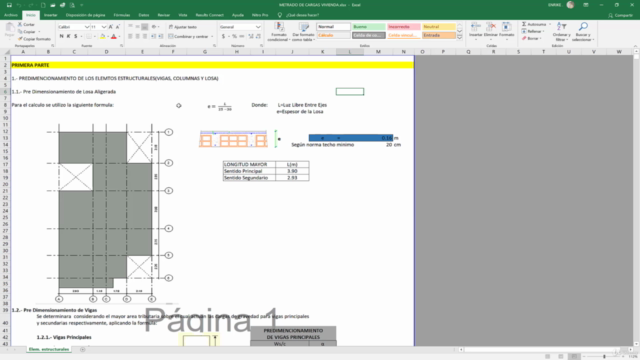Redo the last undone action
Screen dimensions: 640x360
(31, 5)
